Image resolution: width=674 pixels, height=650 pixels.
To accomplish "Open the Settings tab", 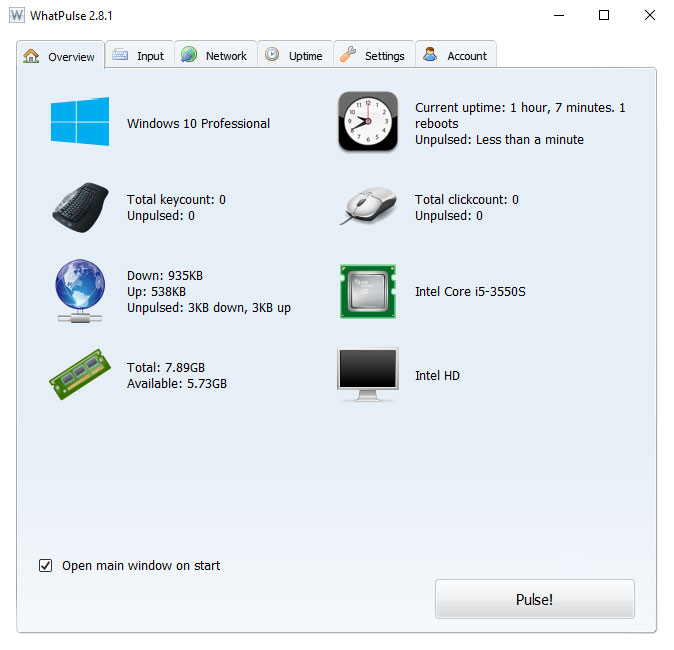I will click(374, 55).
